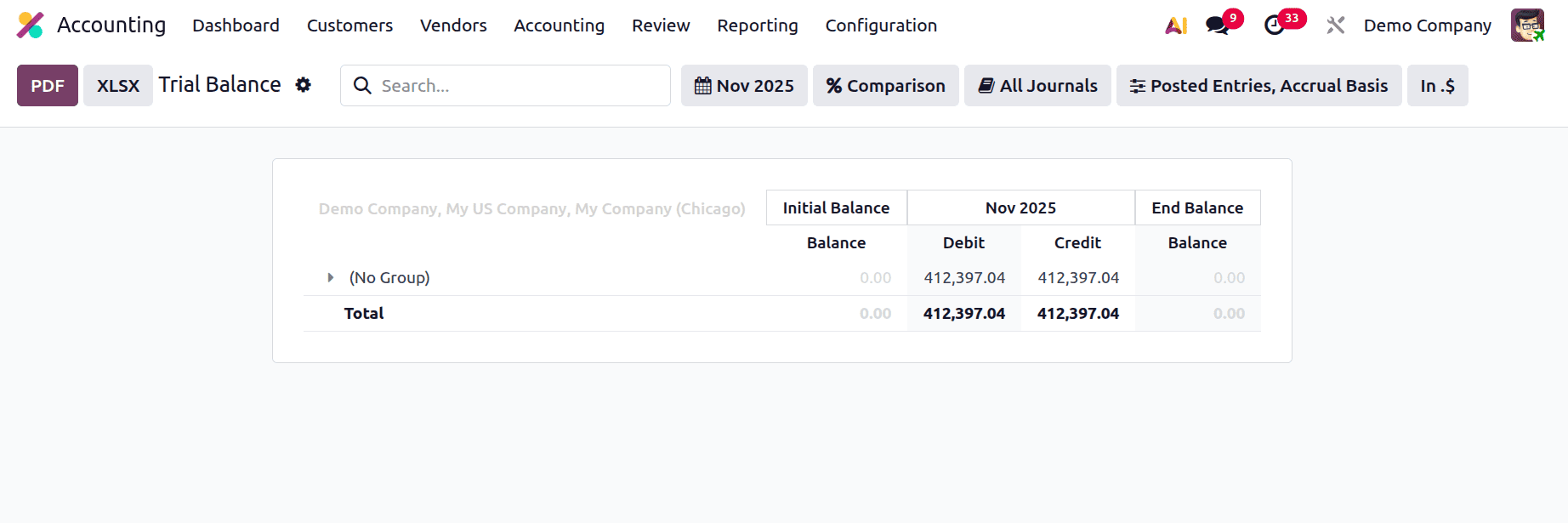Click the Total row label
This screenshot has height=523, width=1568.
(x=364, y=313)
